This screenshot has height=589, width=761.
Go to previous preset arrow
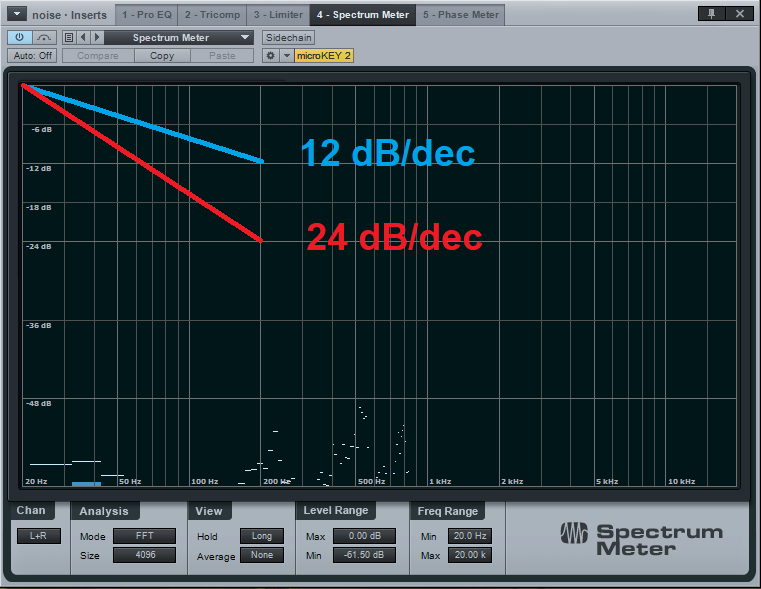coord(83,37)
